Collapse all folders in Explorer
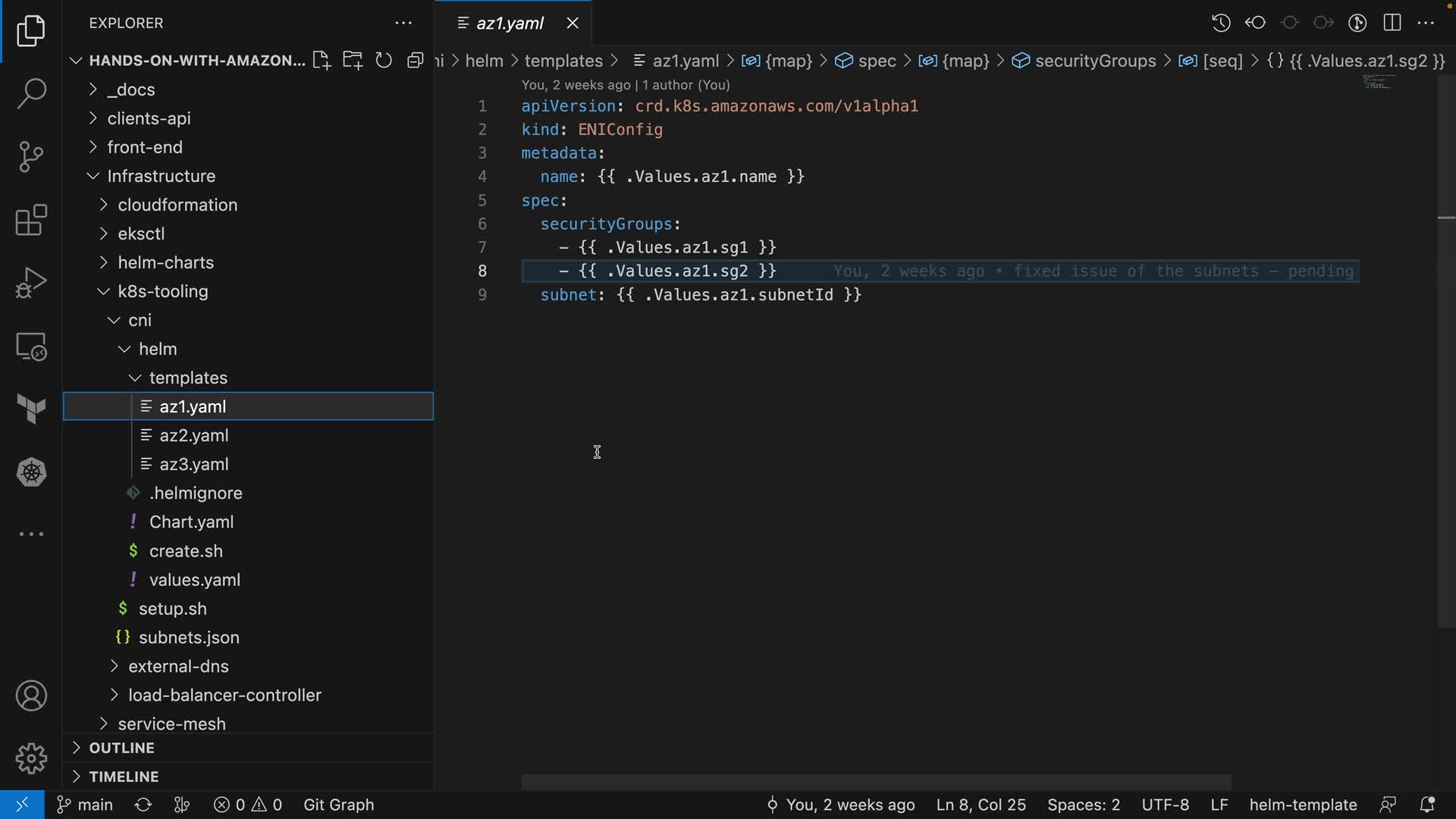The width and height of the screenshot is (1456, 819). (x=415, y=61)
